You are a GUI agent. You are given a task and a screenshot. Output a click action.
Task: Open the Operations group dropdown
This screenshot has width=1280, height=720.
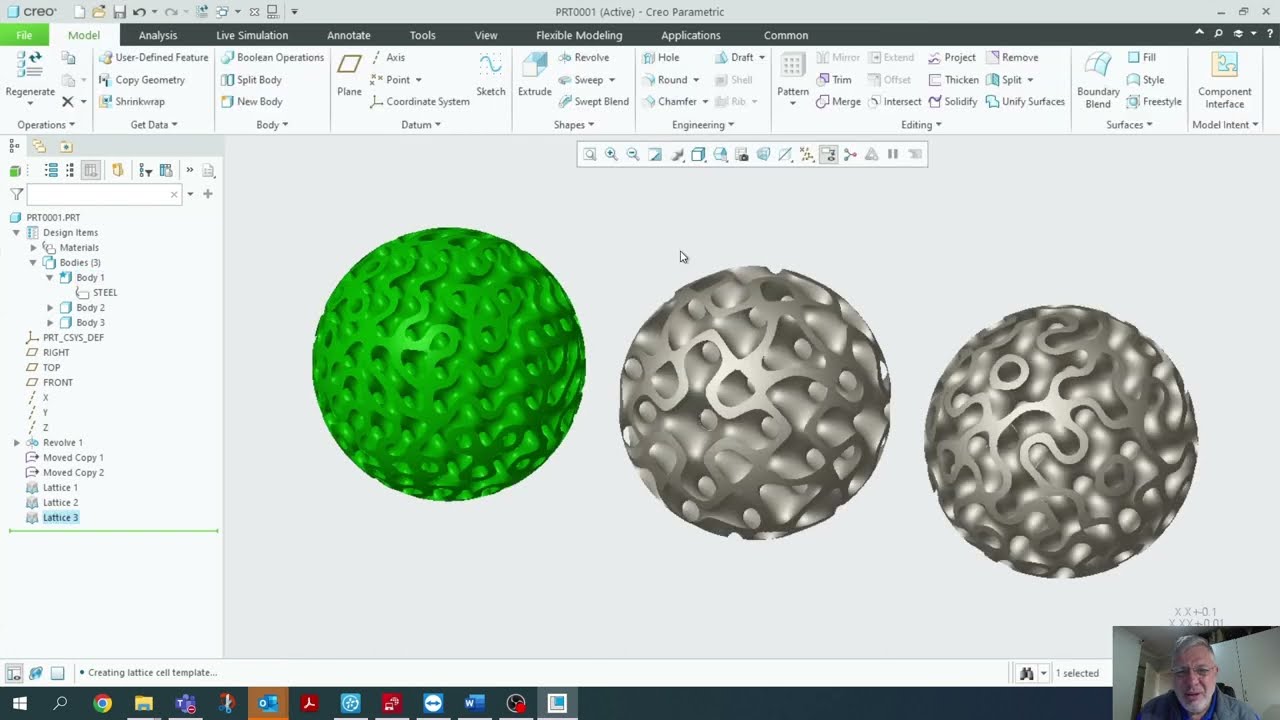click(46, 125)
